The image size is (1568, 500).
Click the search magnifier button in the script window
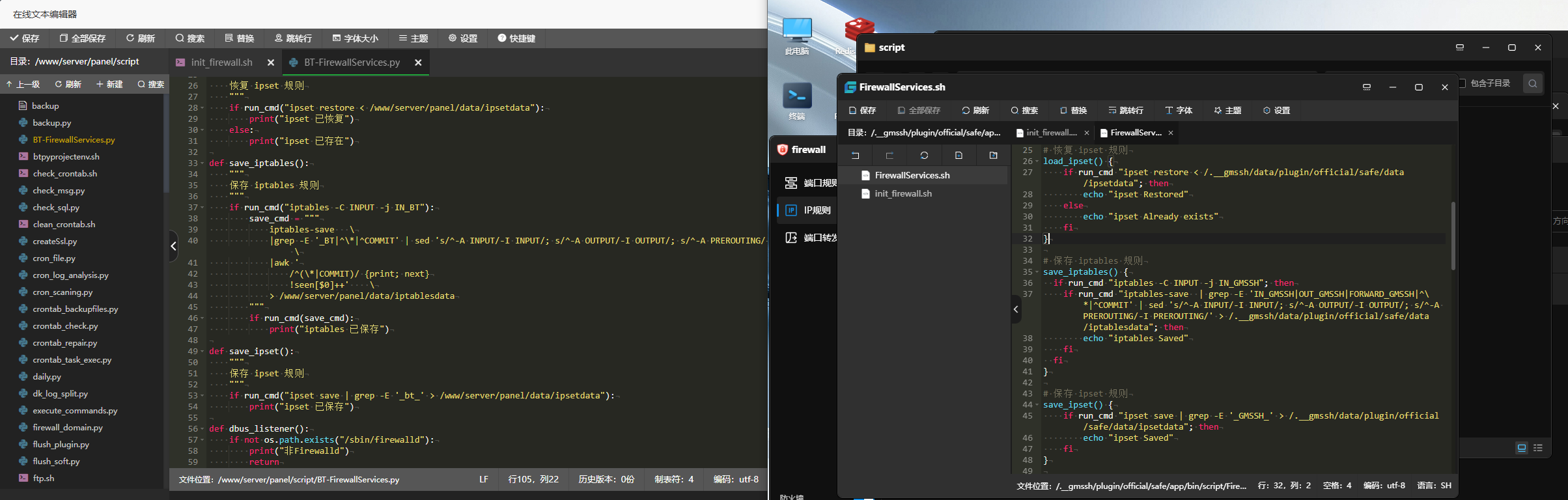[1533, 83]
